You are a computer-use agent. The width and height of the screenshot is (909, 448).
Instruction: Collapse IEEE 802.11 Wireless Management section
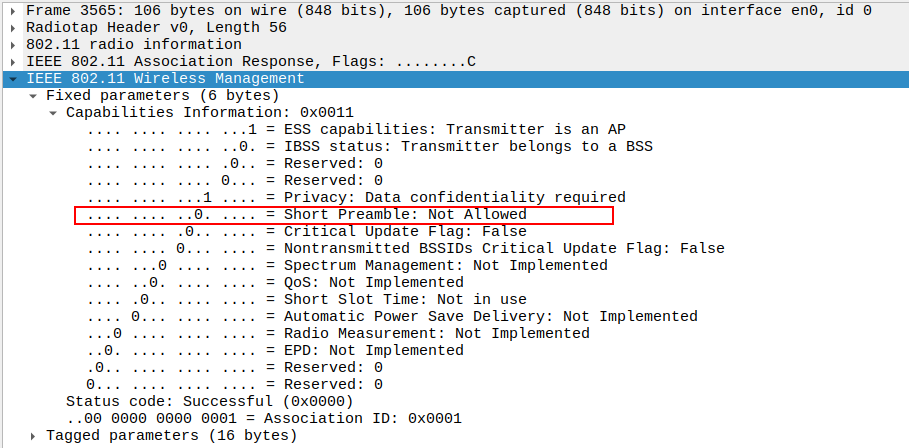coord(12,78)
